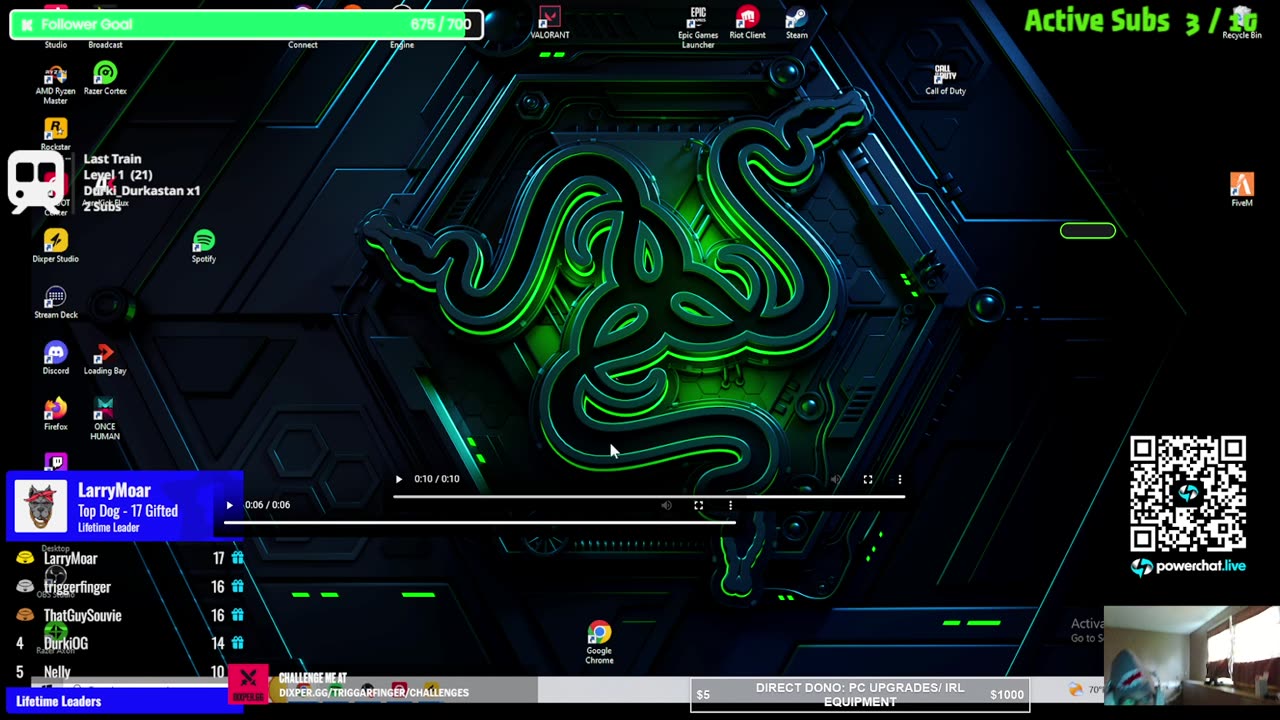Open the Dixper Studio shortcut
Viewport: 1280px width, 720px height.
click(56, 246)
